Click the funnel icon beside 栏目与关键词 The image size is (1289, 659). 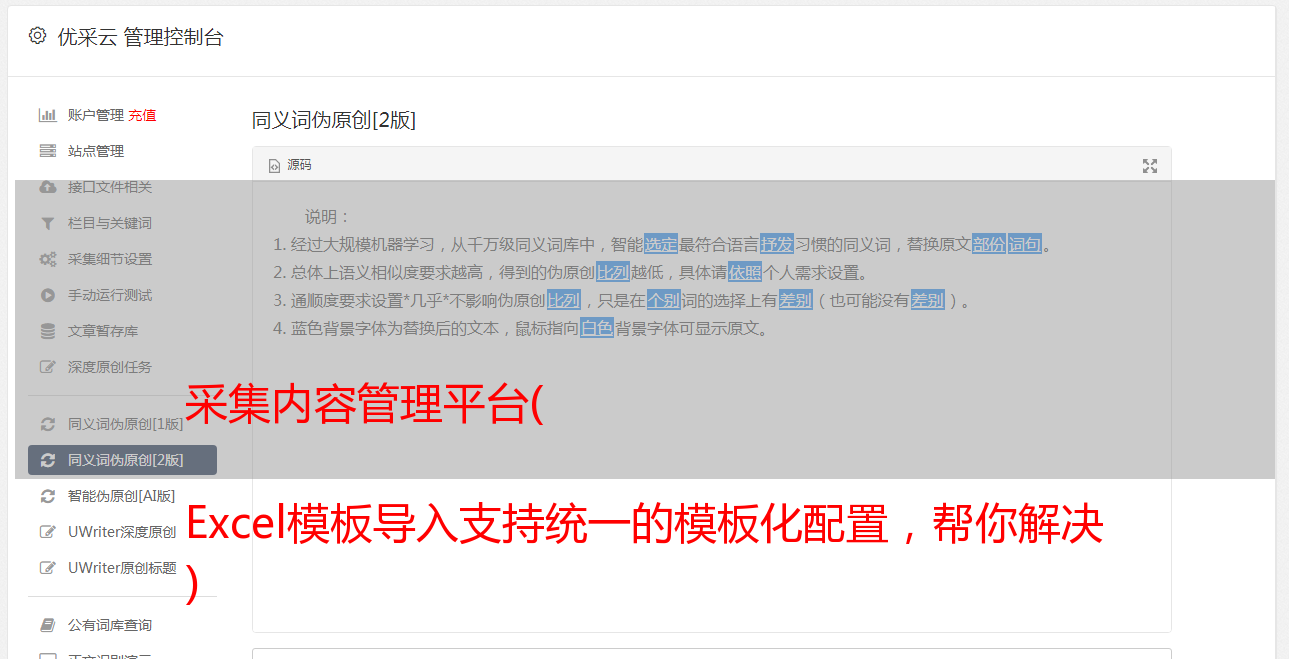pyautogui.click(x=47, y=223)
